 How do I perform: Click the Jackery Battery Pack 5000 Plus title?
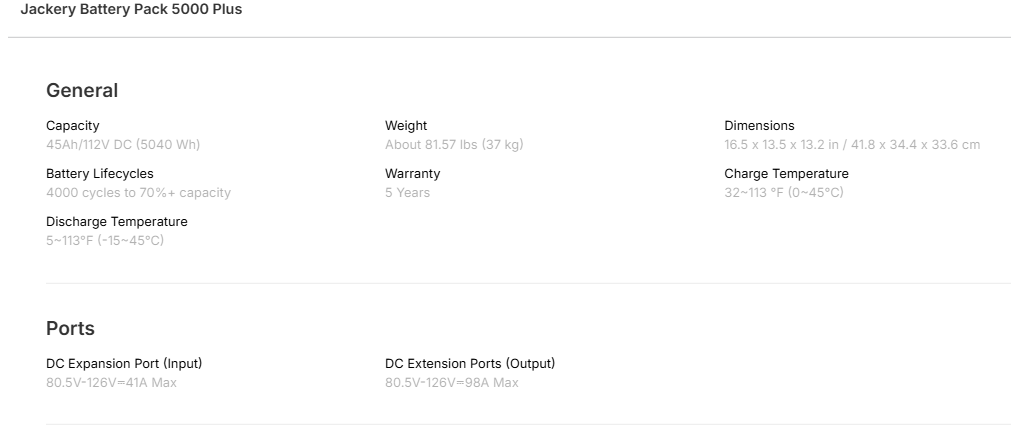click(131, 10)
